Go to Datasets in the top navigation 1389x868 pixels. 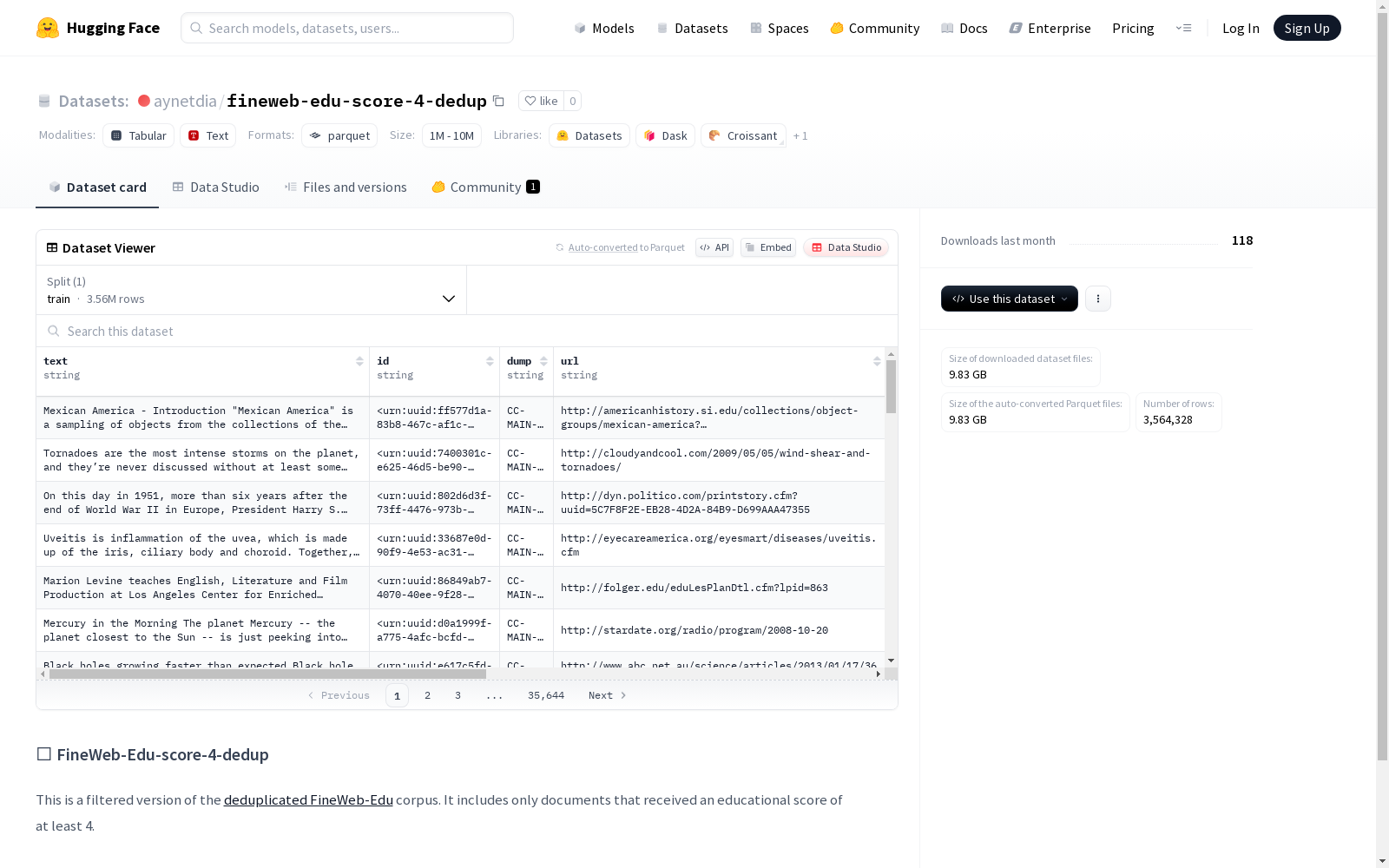(x=692, y=29)
